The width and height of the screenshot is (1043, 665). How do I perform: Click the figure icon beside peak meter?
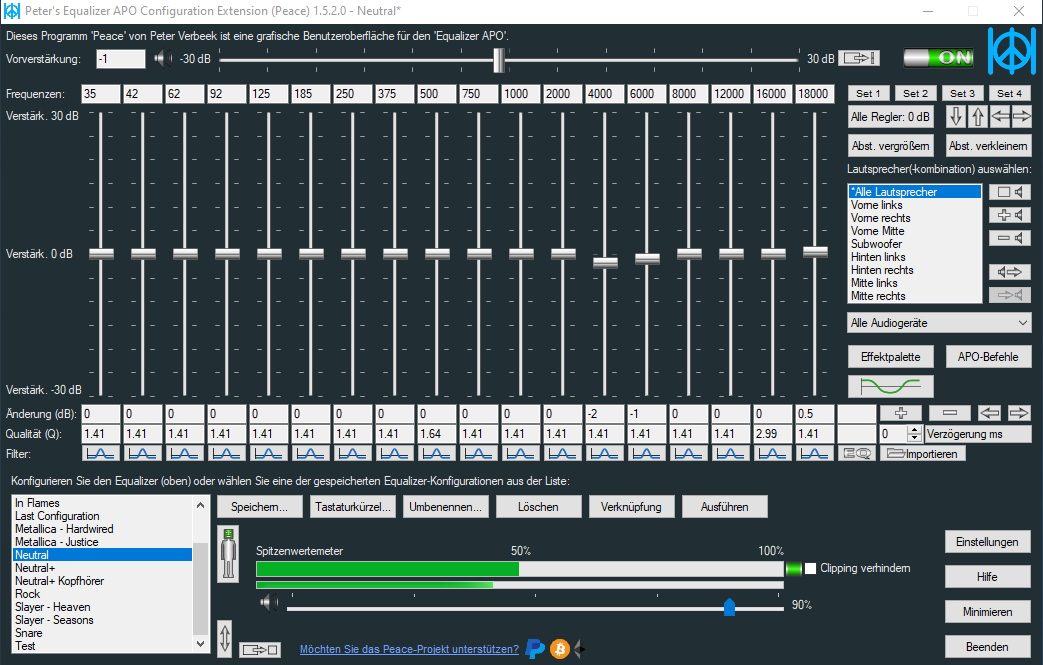(228, 554)
